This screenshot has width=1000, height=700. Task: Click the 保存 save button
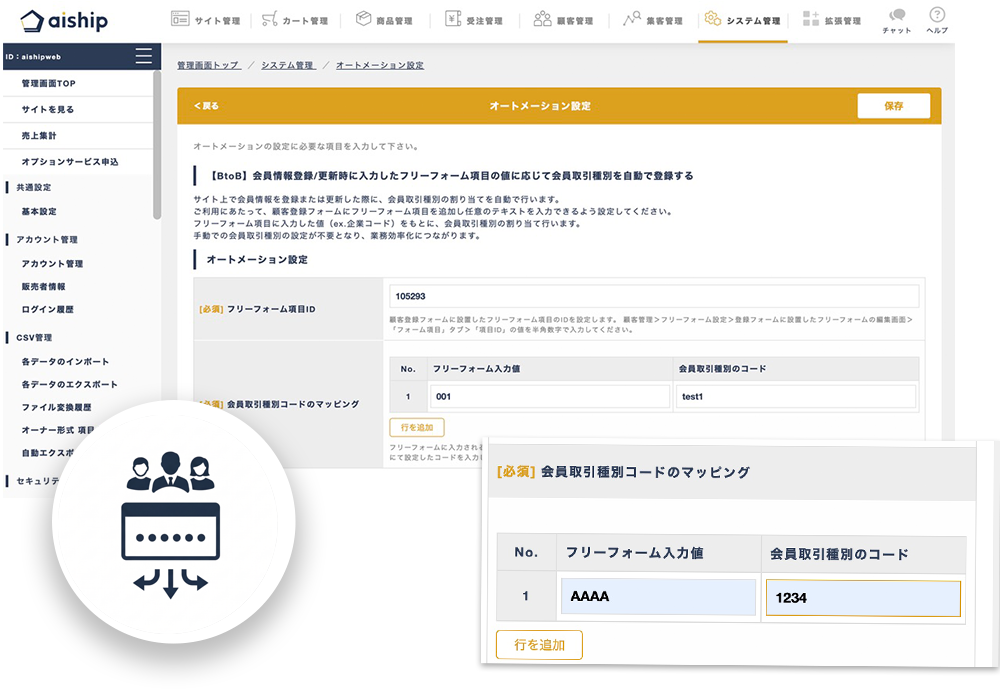[x=893, y=106]
